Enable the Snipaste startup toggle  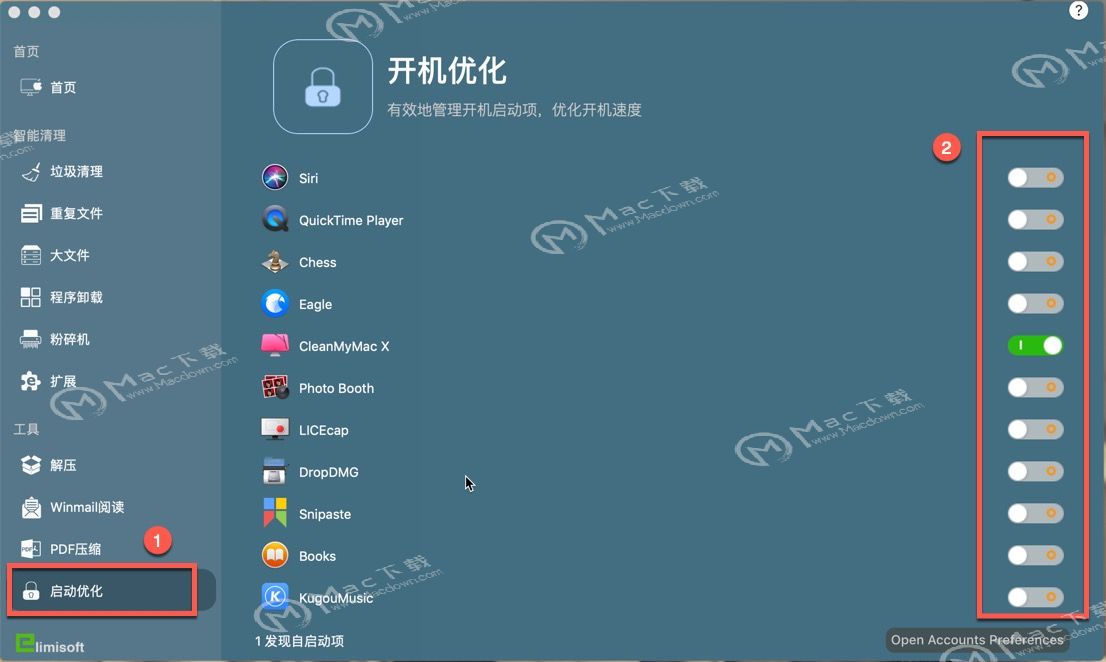pos(1035,513)
